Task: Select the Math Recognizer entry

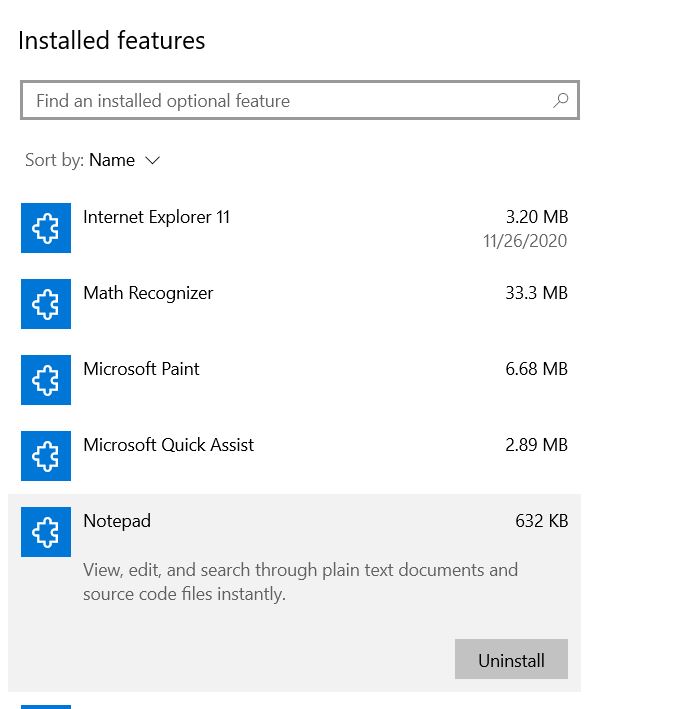Action: click(294, 304)
